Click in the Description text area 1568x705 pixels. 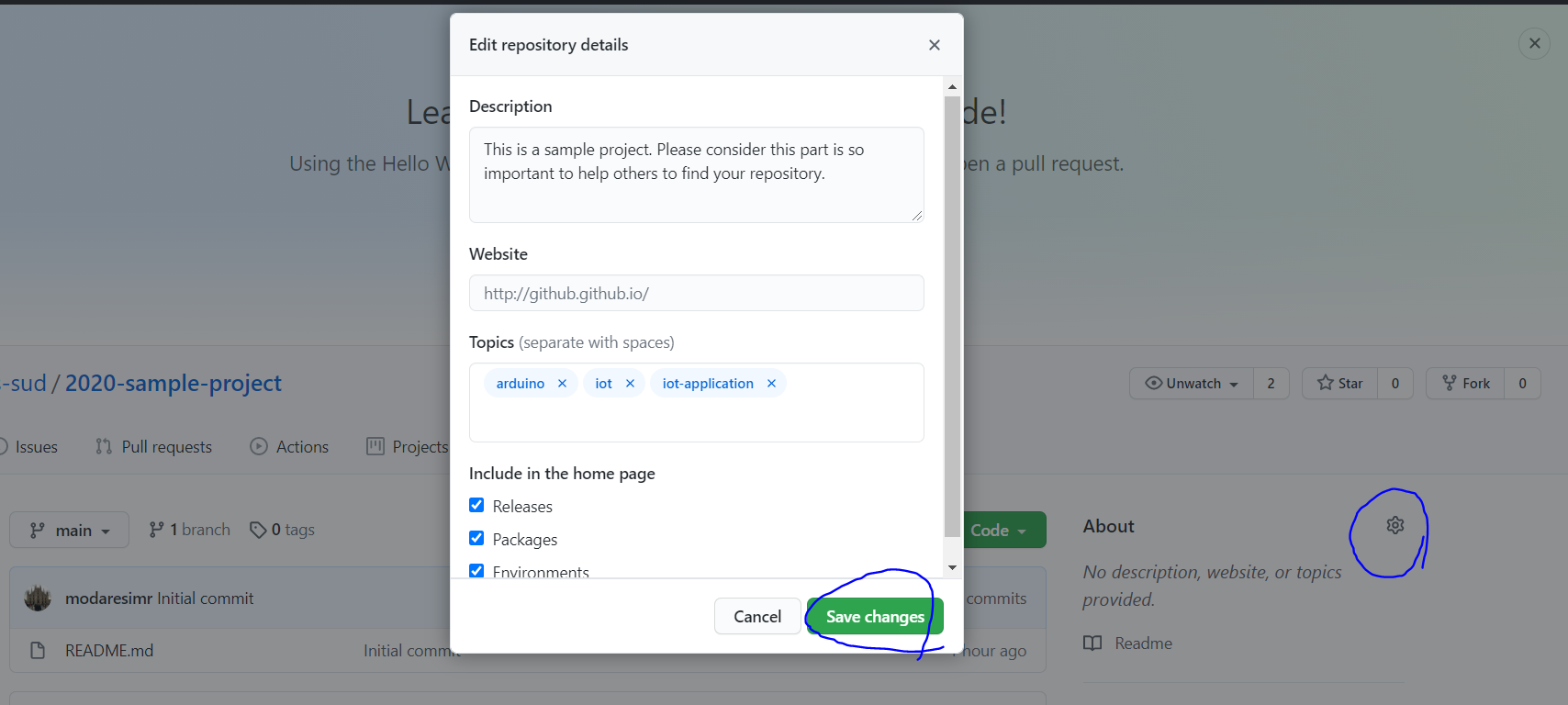coord(697,174)
